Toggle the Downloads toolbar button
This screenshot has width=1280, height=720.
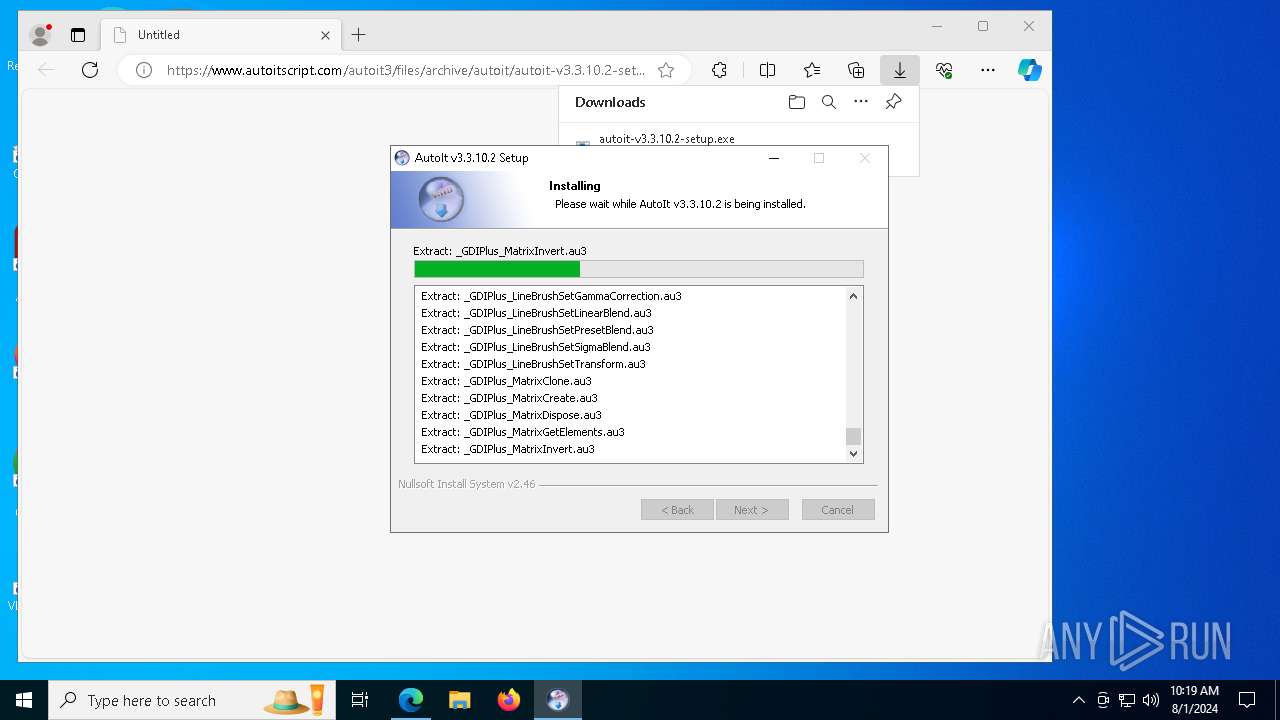(x=900, y=70)
